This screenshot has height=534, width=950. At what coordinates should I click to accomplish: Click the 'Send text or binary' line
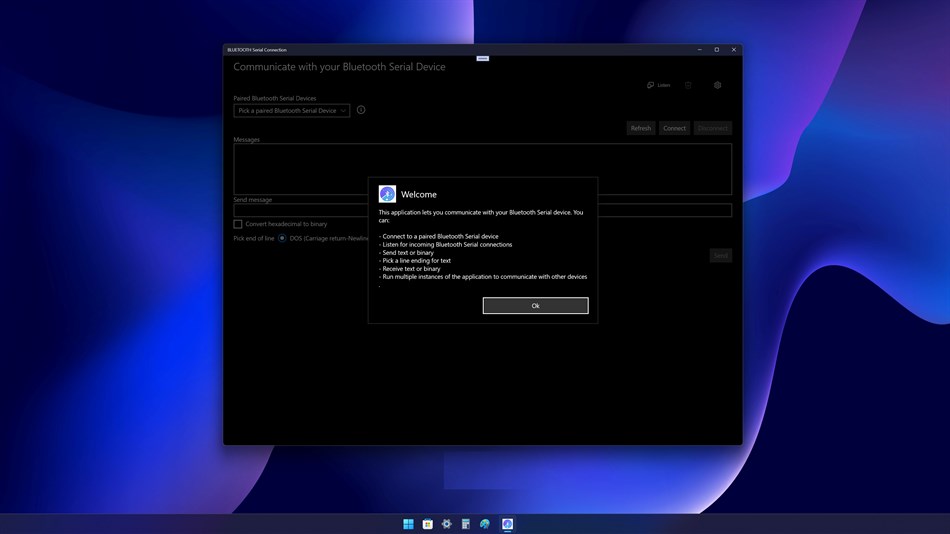pos(407,252)
